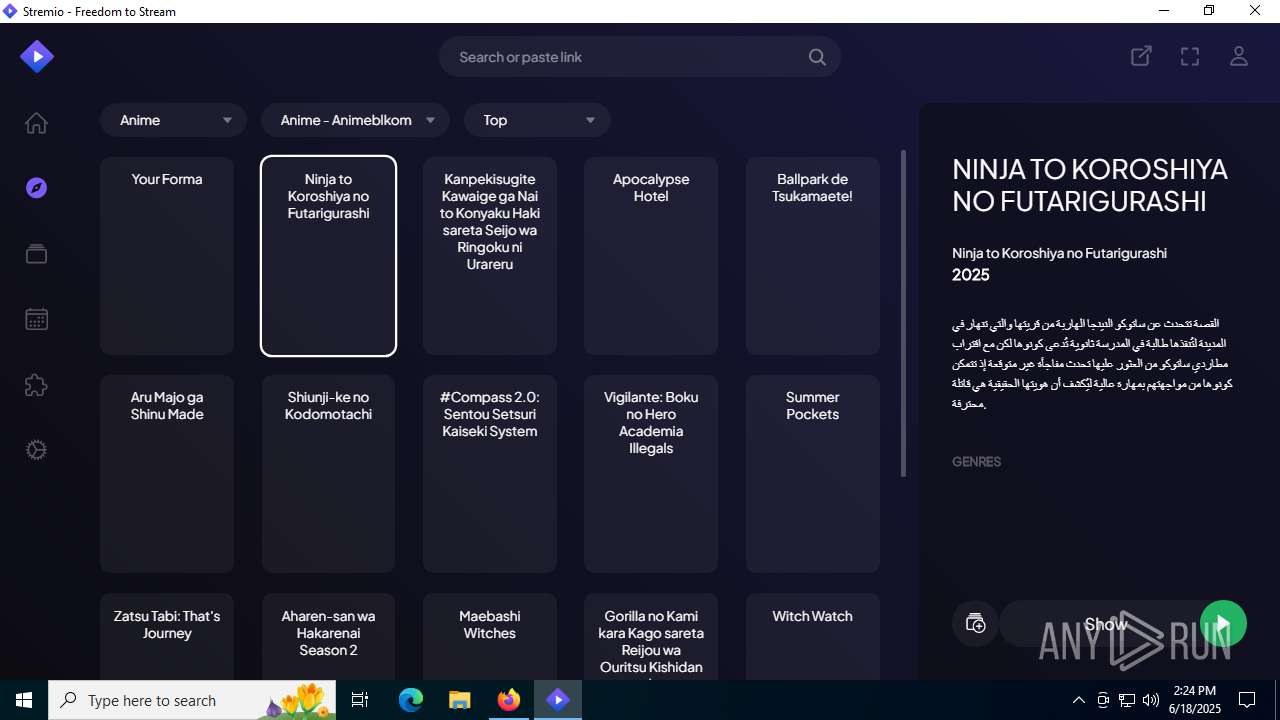Select the Summer Pockets card
This screenshot has width=1280, height=720.
click(813, 474)
